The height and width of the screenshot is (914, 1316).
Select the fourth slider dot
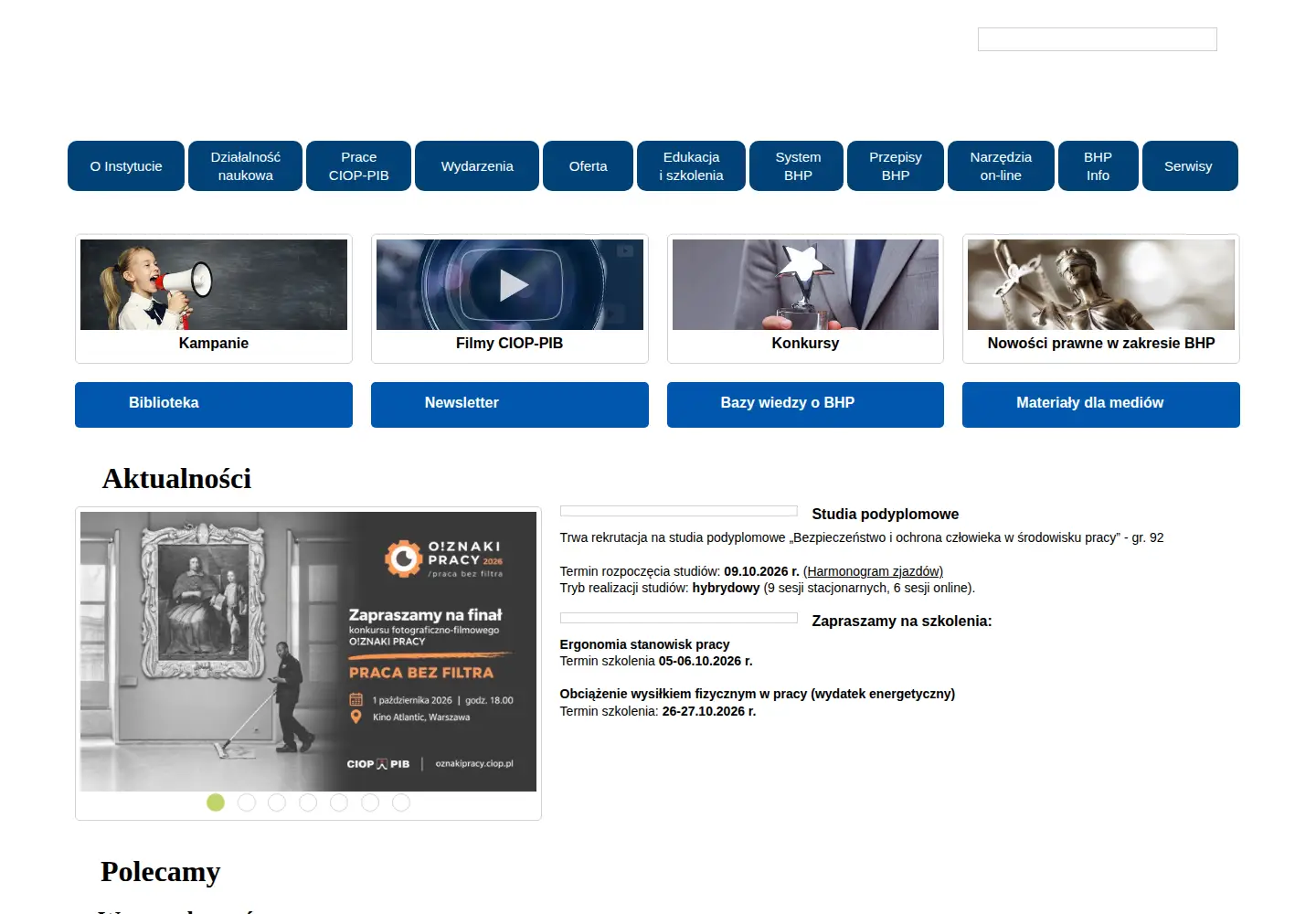(x=308, y=802)
